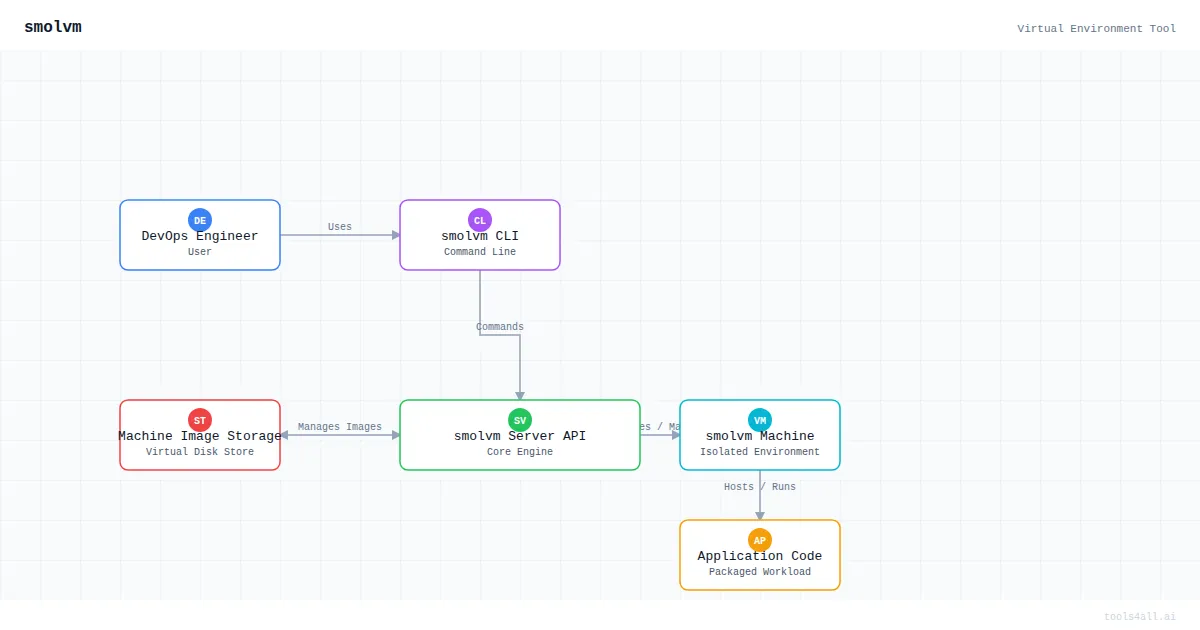
Task: Click the 'Core Engine' subtitle
Action: tap(520, 452)
